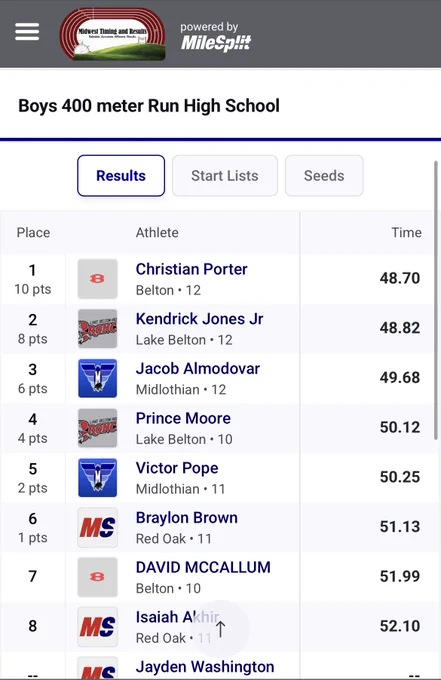The image size is (441, 680).
Task: Click the vertical scrollbar on right edge
Action: [436, 300]
